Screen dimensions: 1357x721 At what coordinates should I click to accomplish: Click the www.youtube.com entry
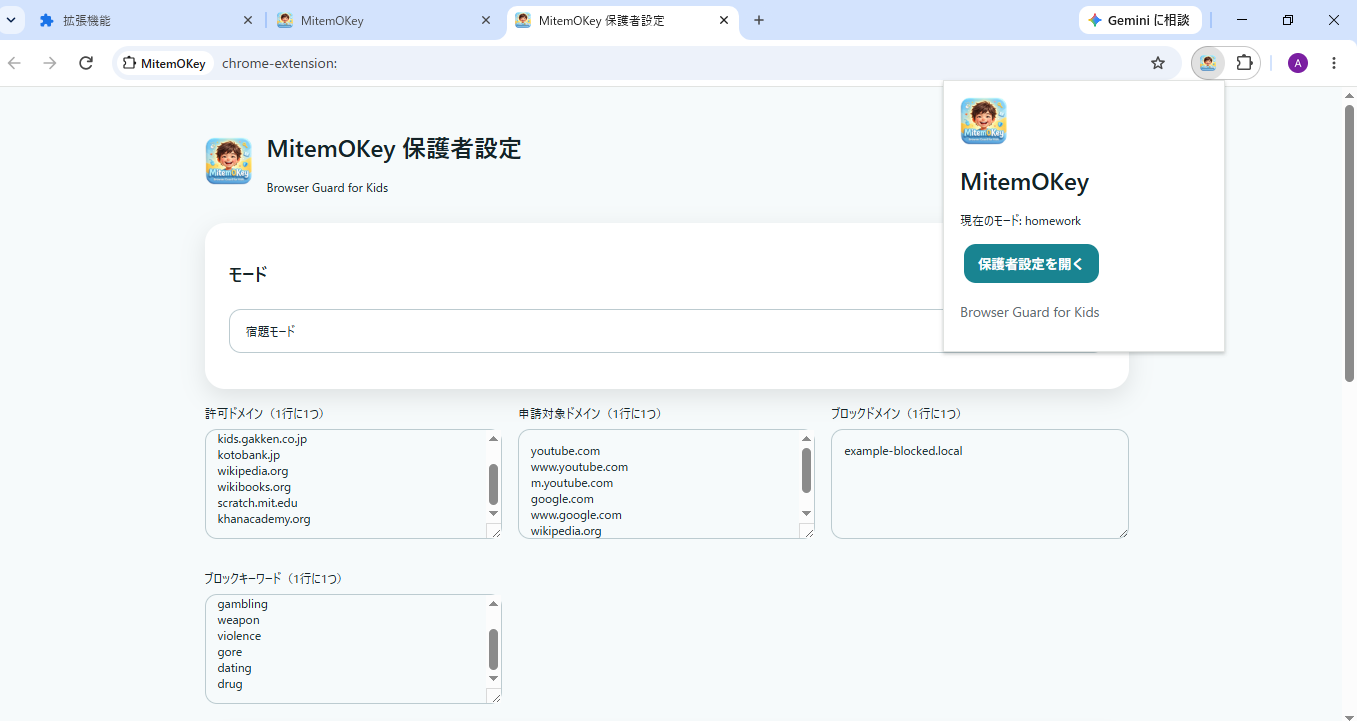[579, 467]
